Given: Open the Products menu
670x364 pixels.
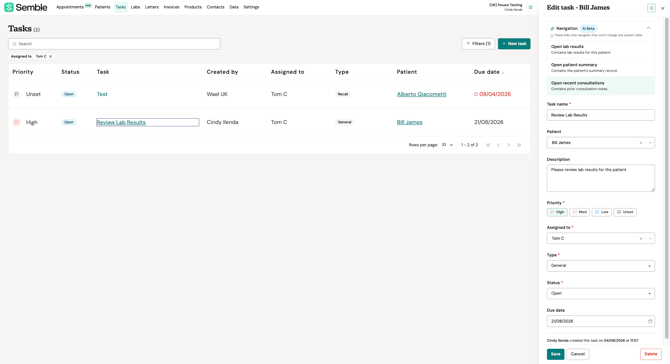Looking at the screenshot, I should coord(193,7).
